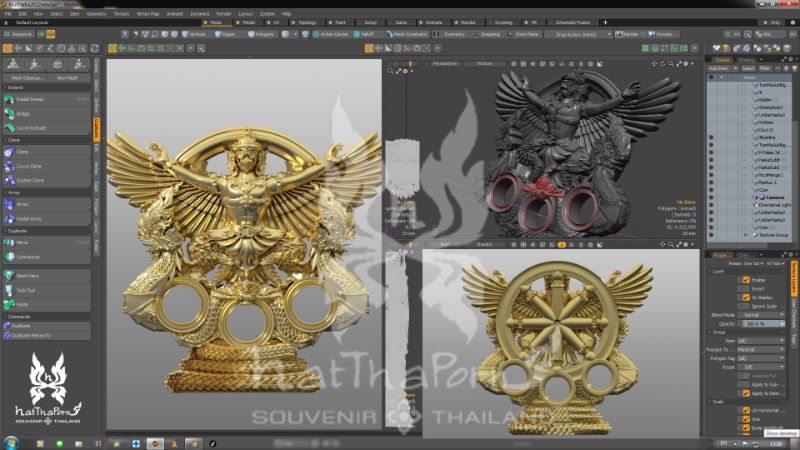Toggle the Work Plane tool
Image resolution: width=800 pixels, height=450 pixels.
pos(524,34)
